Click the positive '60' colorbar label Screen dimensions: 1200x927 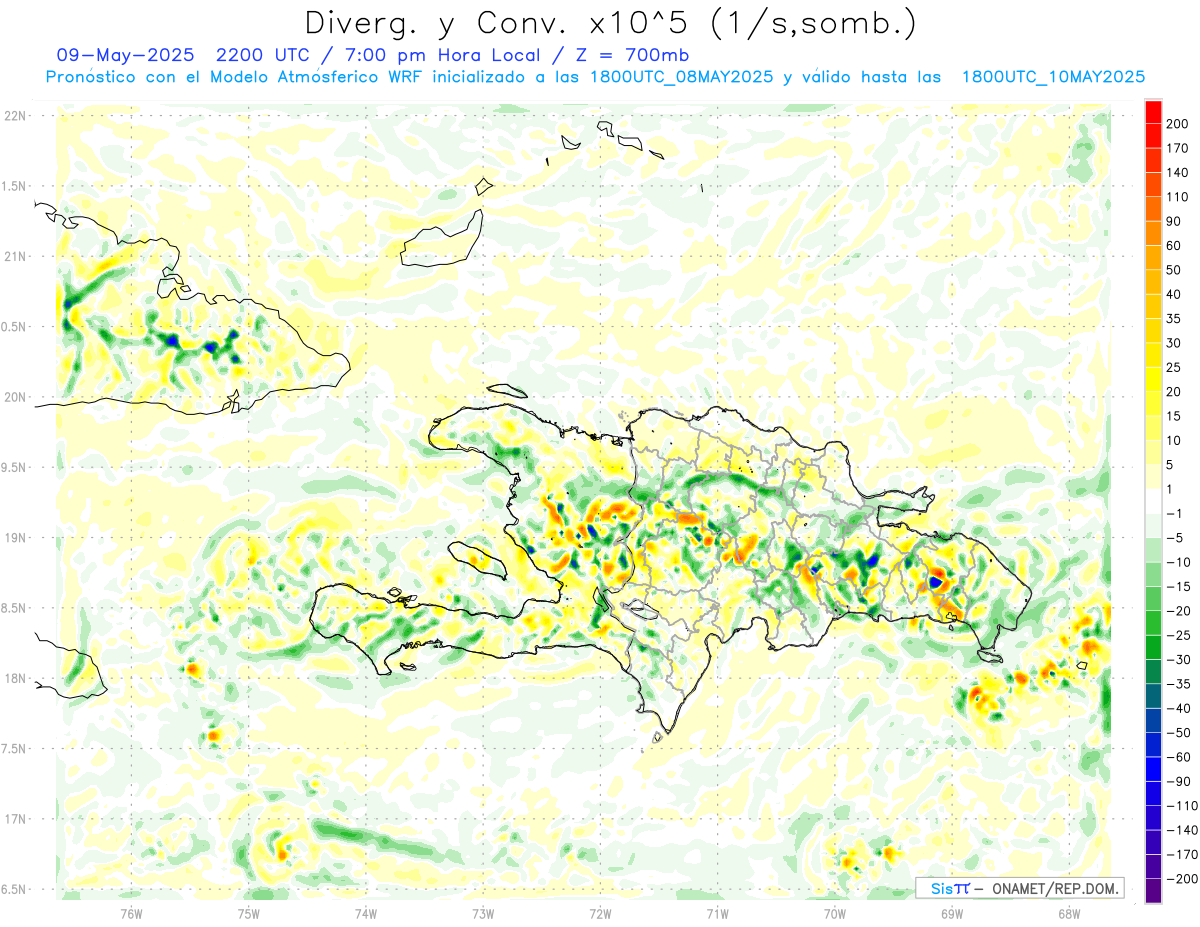[1174, 245]
